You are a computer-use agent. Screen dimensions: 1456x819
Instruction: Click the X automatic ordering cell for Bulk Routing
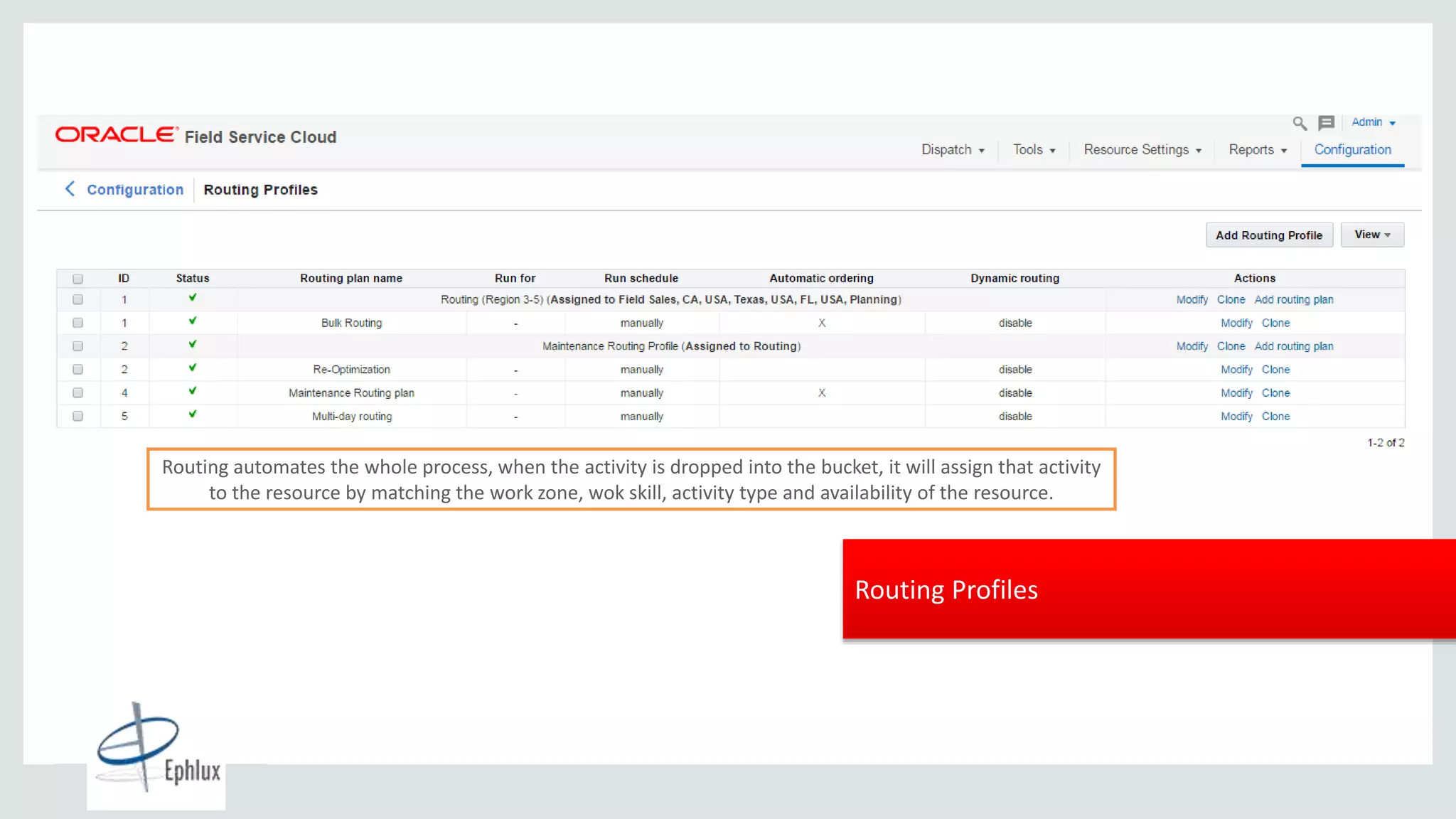coord(821,323)
